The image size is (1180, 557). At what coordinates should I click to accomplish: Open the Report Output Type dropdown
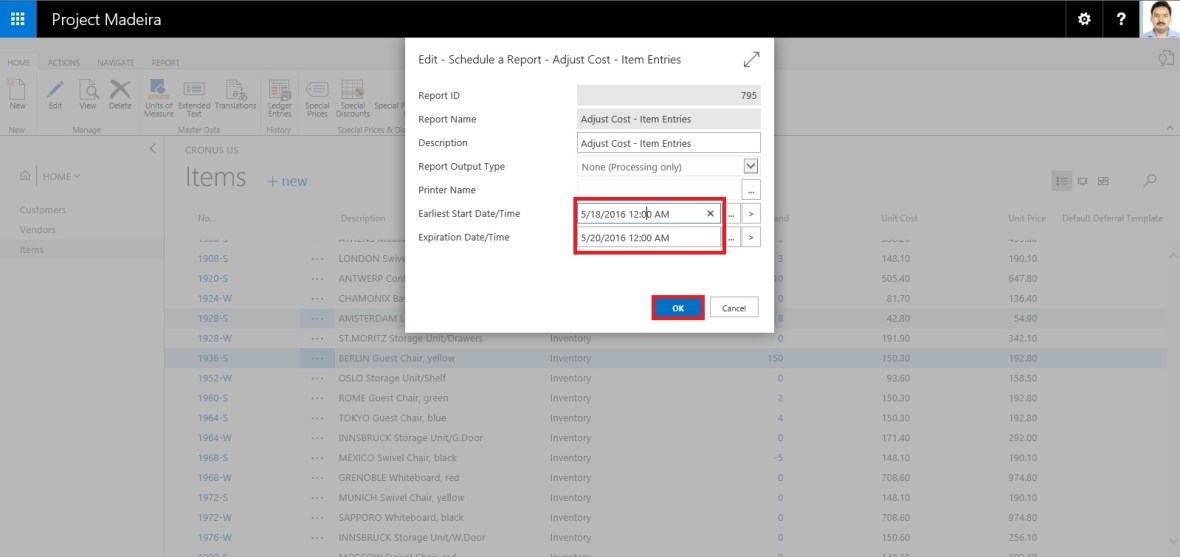coord(751,166)
